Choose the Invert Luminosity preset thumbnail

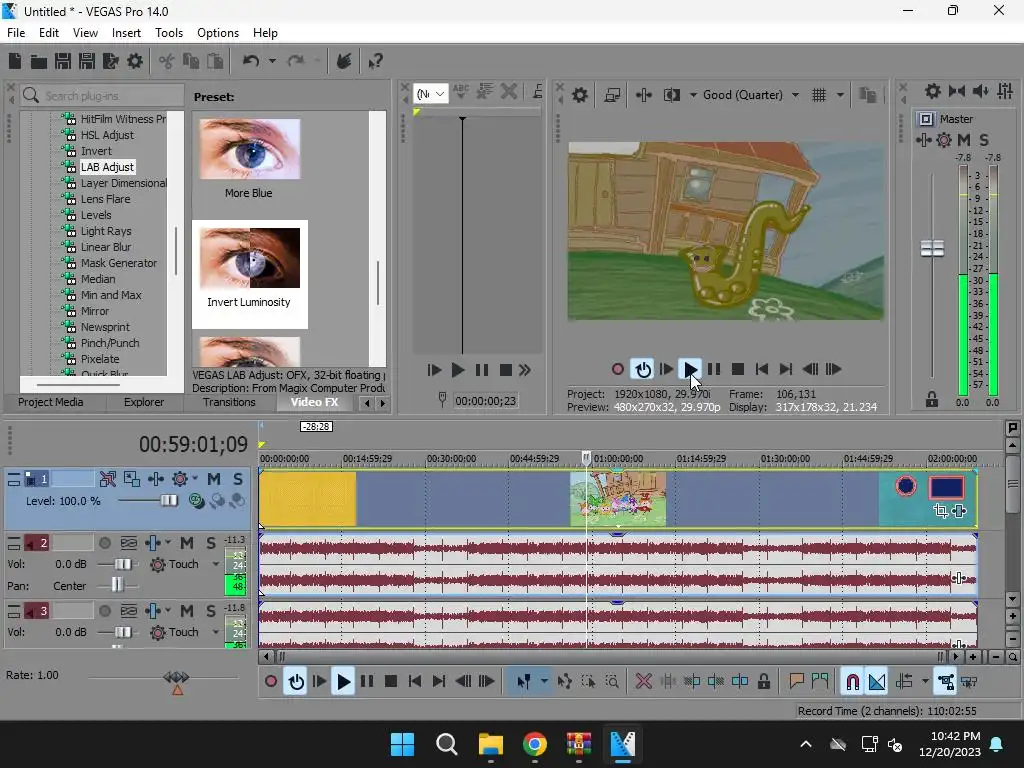249,258
